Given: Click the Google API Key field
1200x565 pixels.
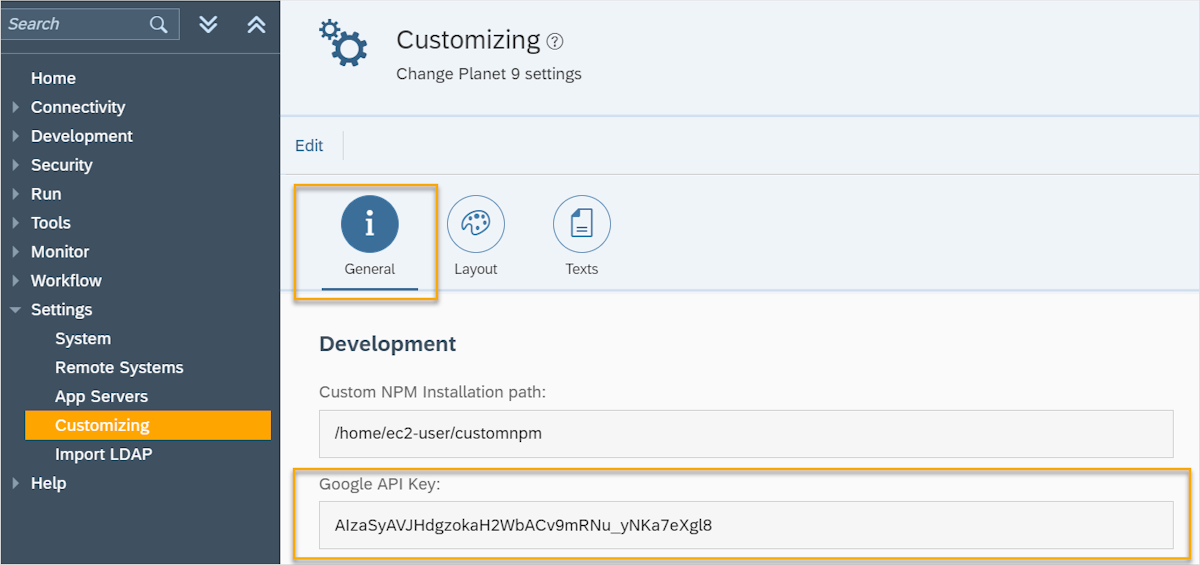Looking at the screenshot, I should tap(745, 525).
